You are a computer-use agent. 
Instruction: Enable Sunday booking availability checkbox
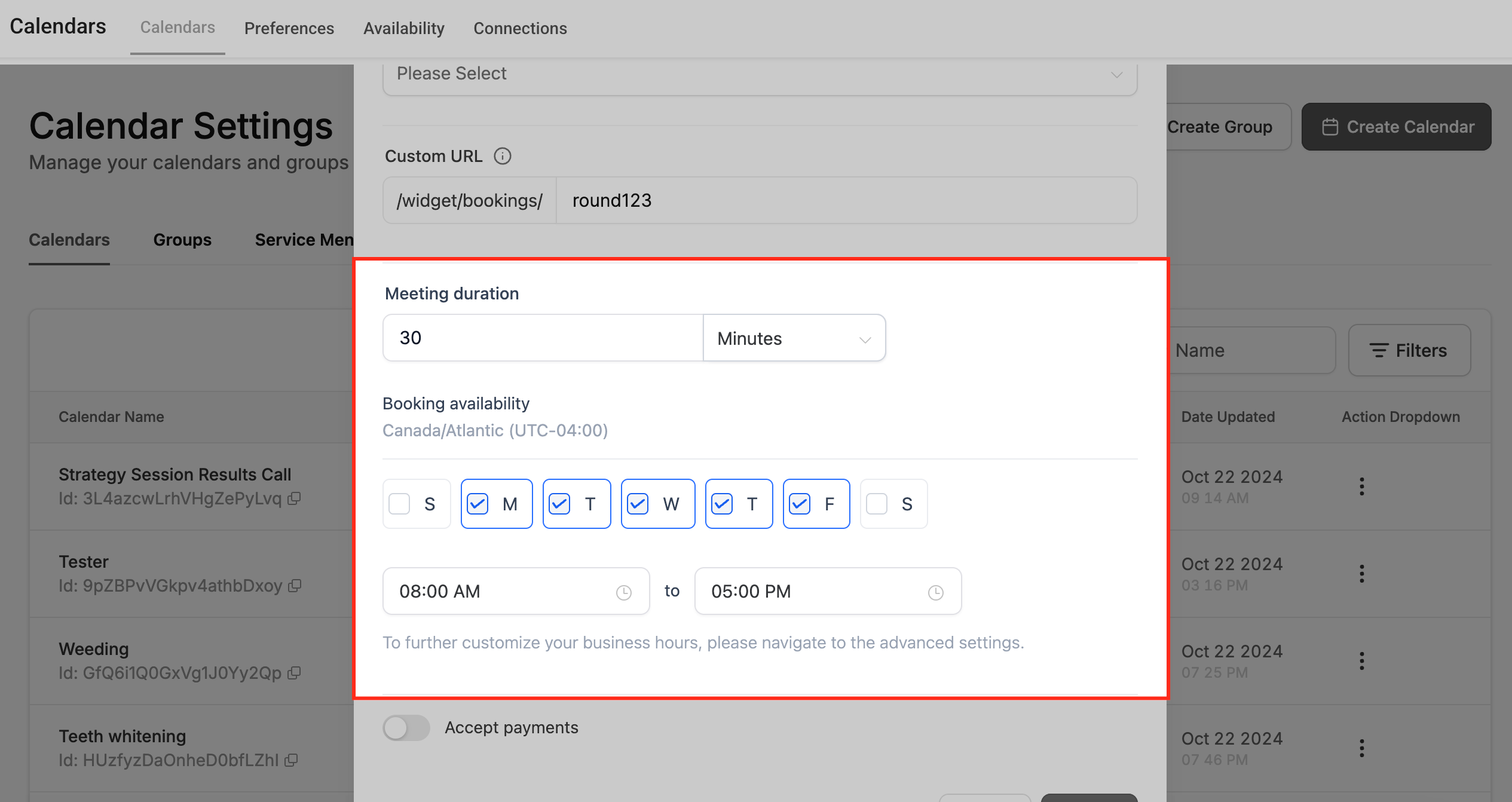399,504
